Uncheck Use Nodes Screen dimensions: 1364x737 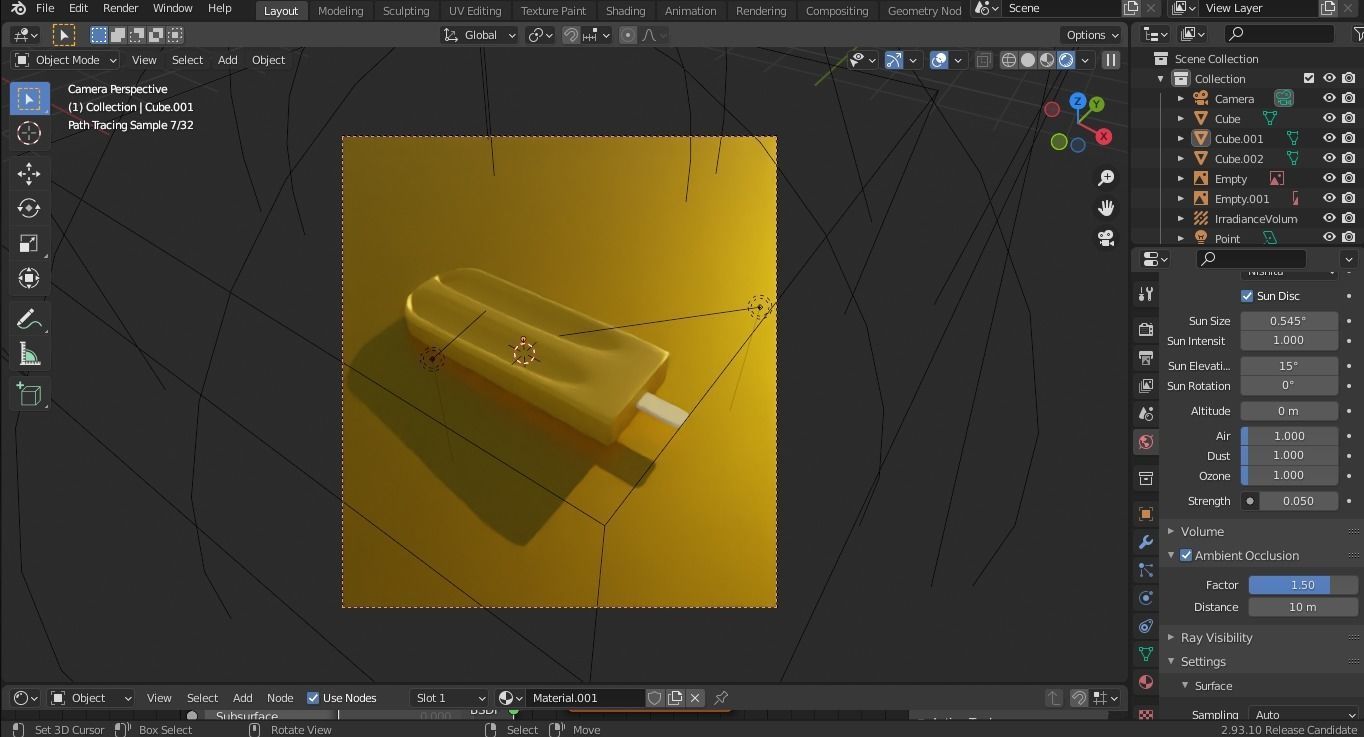[313, 698]
